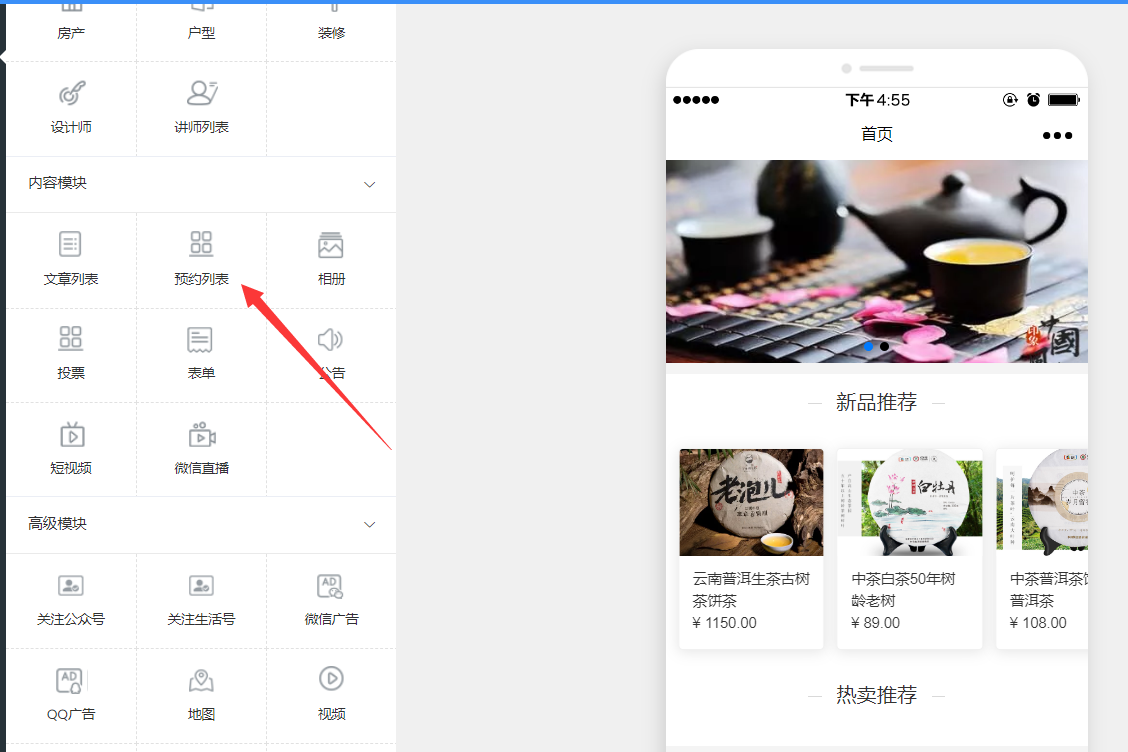Click the ¥ 89.00 price
The image size is (1128, 752).
tap(875, 622)
